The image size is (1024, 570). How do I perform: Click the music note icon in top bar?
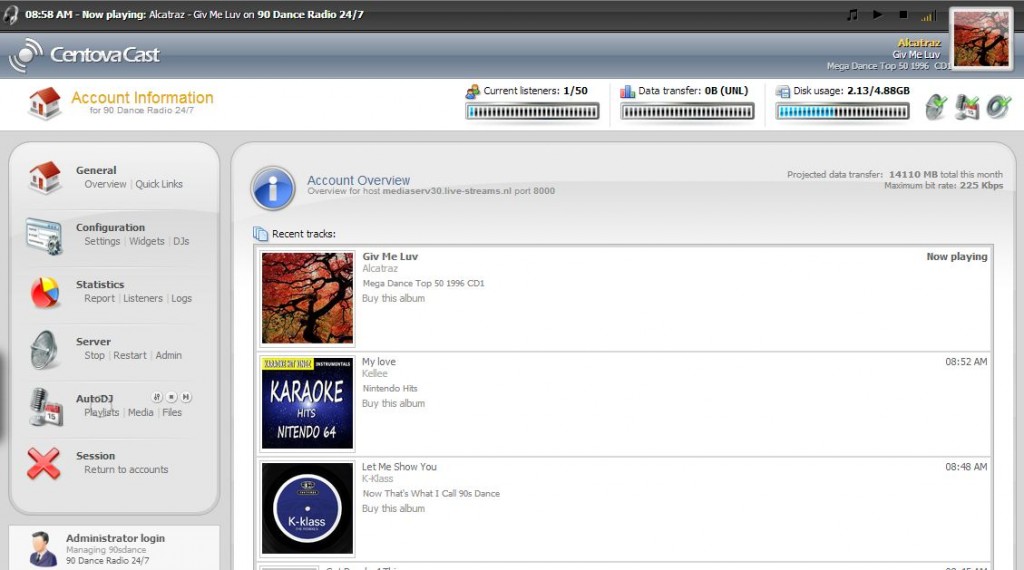[852, 14]
